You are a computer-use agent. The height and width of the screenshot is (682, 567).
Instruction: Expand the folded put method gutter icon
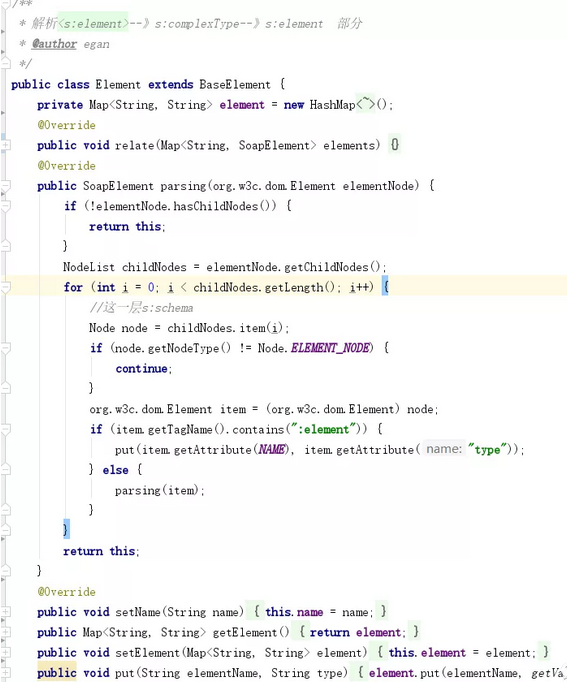(x=5, y=673)
